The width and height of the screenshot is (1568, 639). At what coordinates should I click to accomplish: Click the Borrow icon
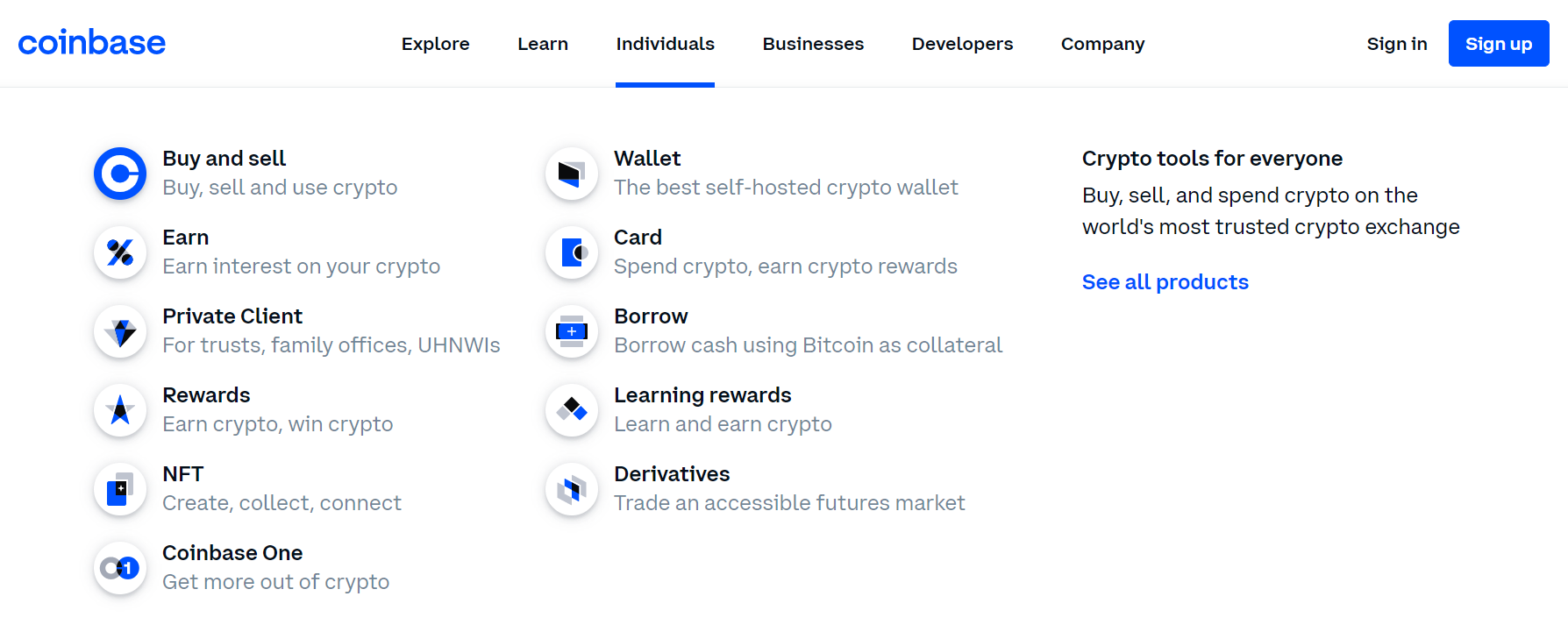click(571, 331)
